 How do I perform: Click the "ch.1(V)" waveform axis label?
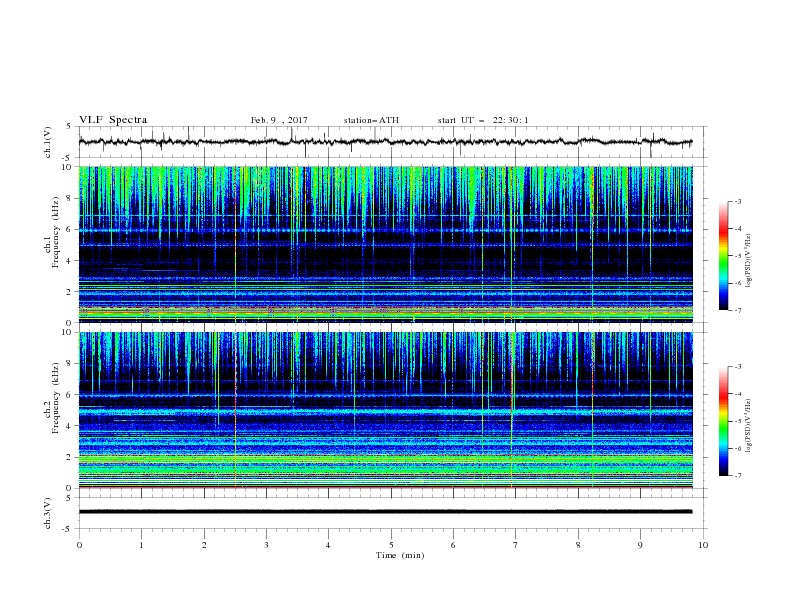point(47,142)
